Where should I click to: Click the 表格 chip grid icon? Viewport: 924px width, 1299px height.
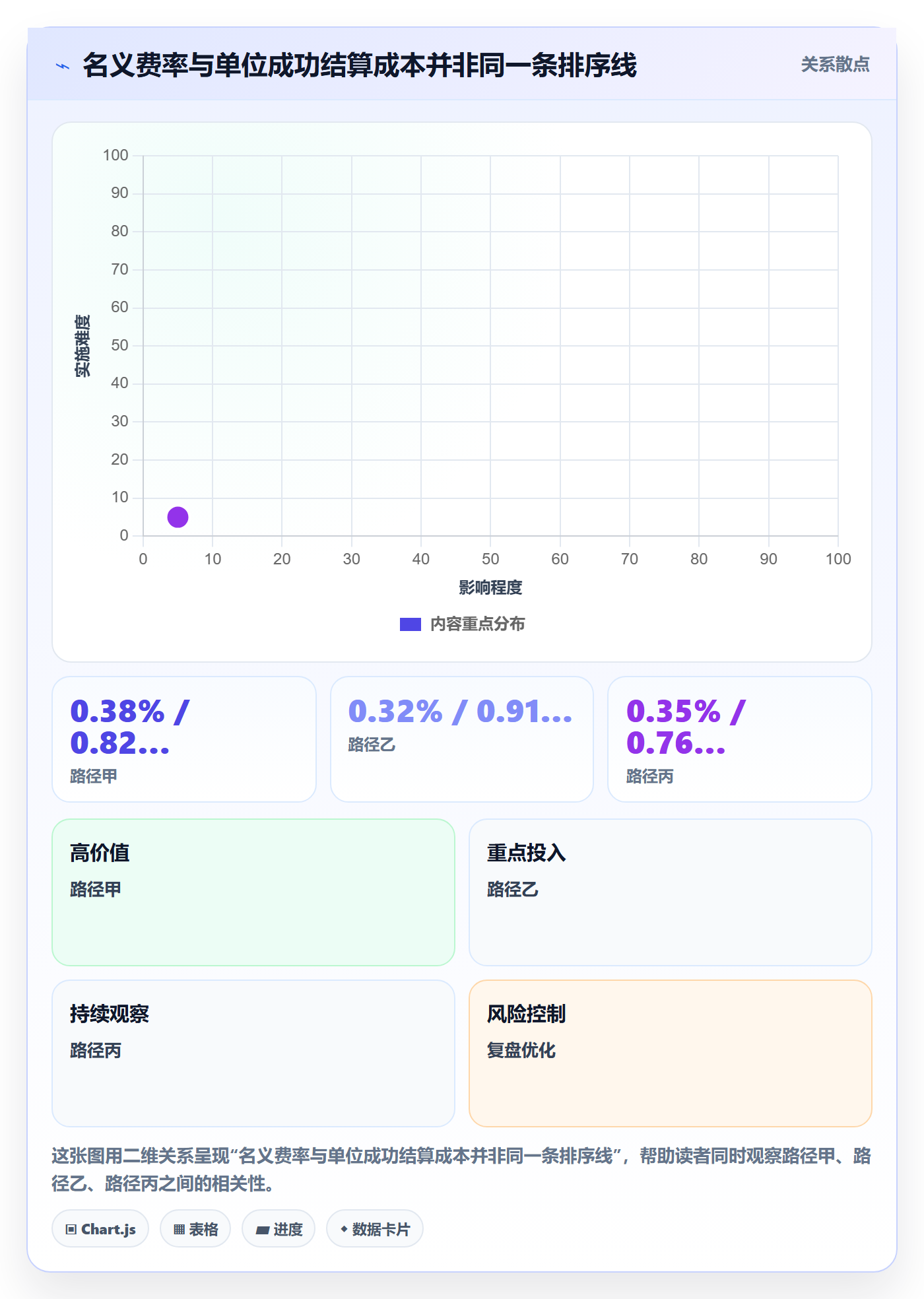(x=179, y=1230)
